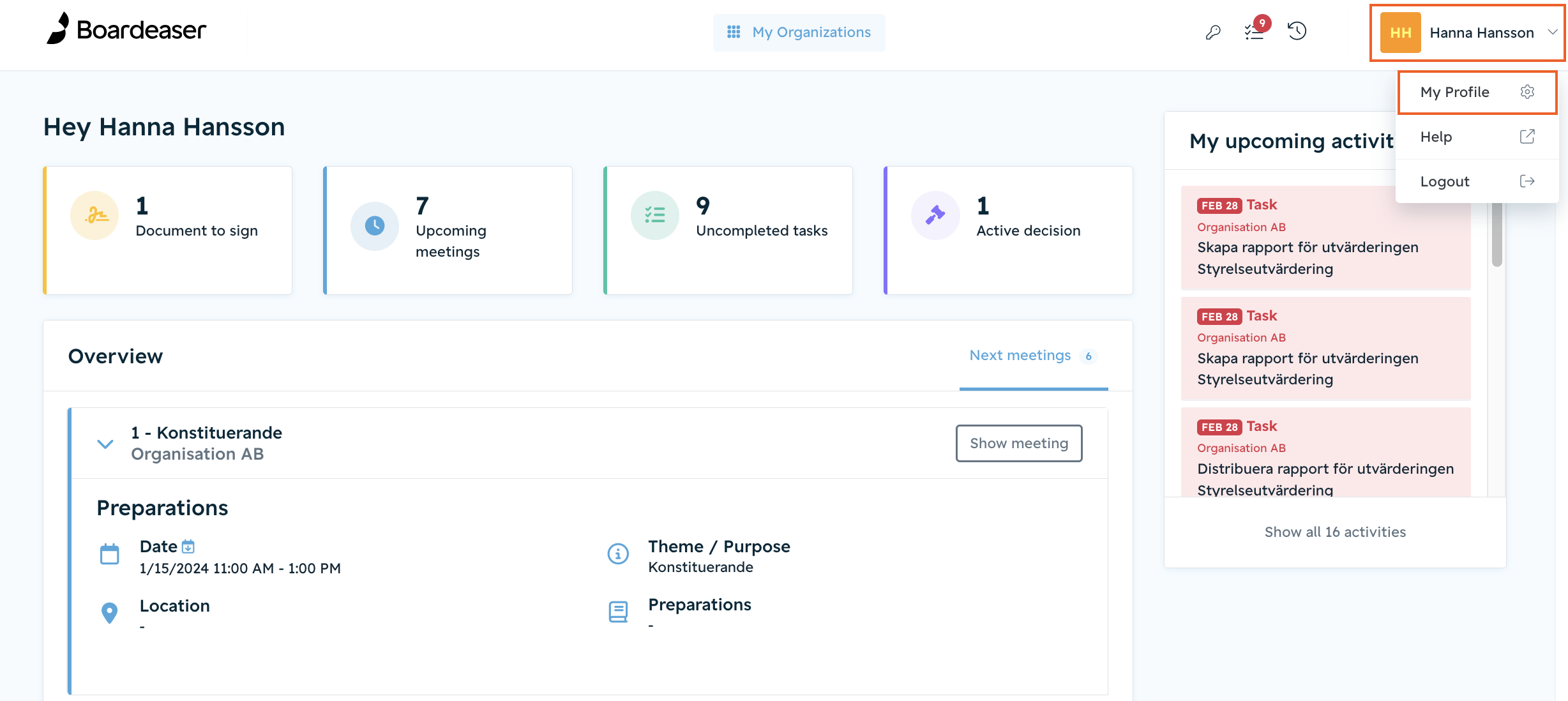Open the history clock icon
This screenshot has width=1568, height=701.
(1297, 31)
